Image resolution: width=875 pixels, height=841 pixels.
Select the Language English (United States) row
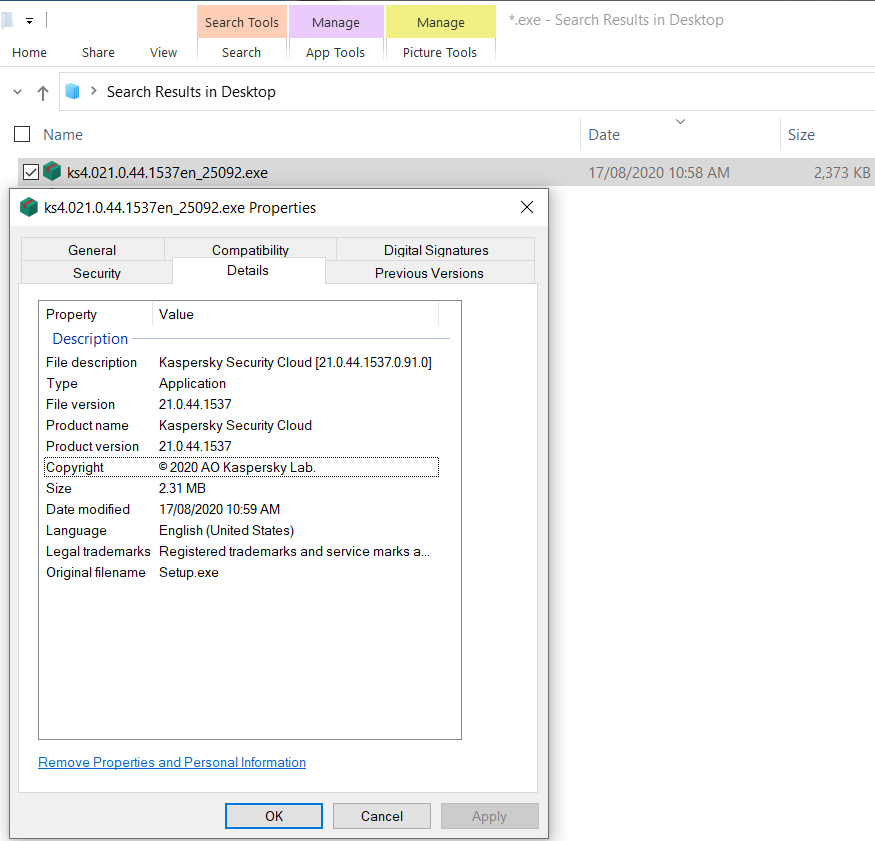click(242, 530)
